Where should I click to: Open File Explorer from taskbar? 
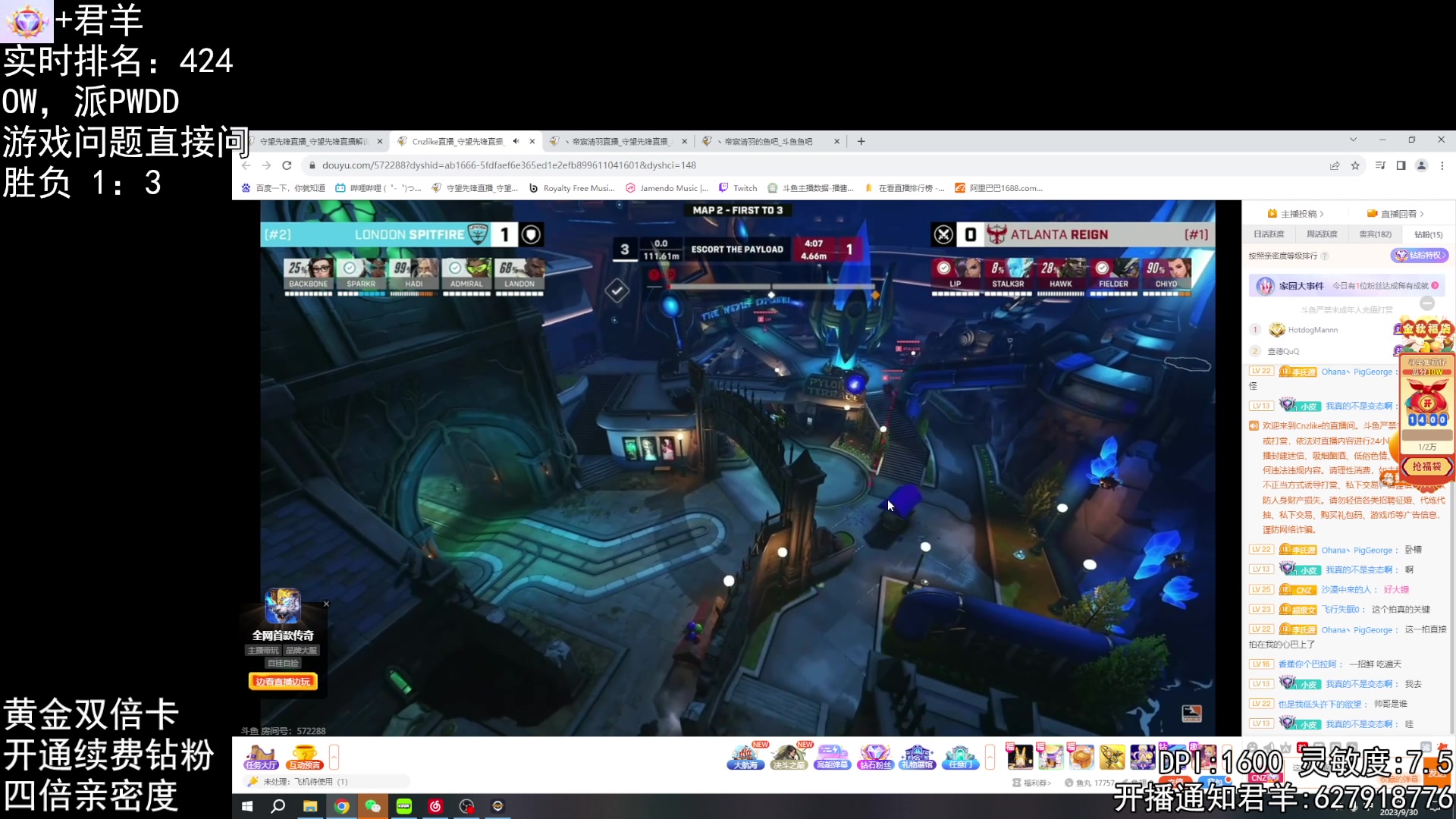[x=310, y=806]
